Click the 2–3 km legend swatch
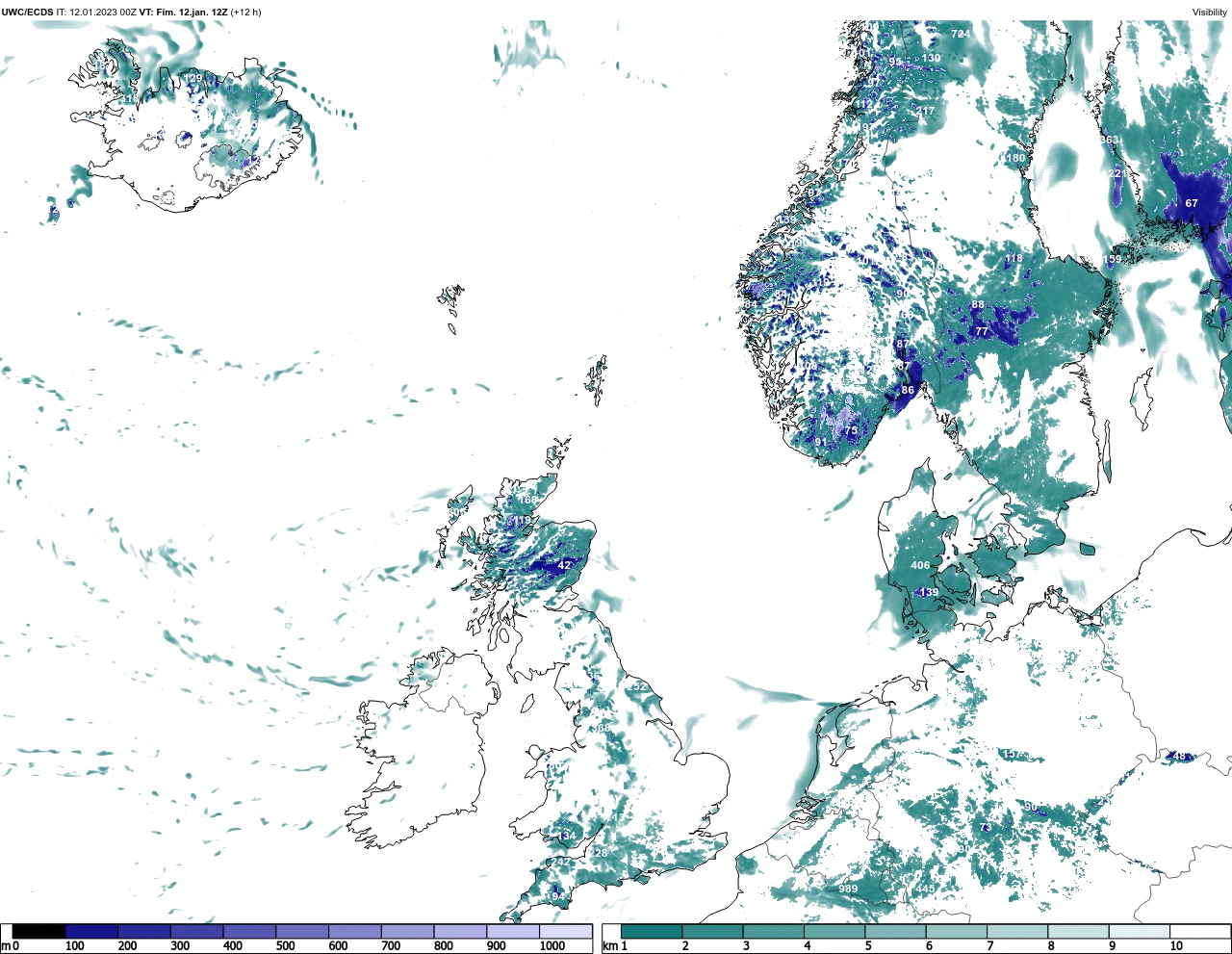Image resolution: width=1232 pixels, height=954 pixels. coord(712,931)
